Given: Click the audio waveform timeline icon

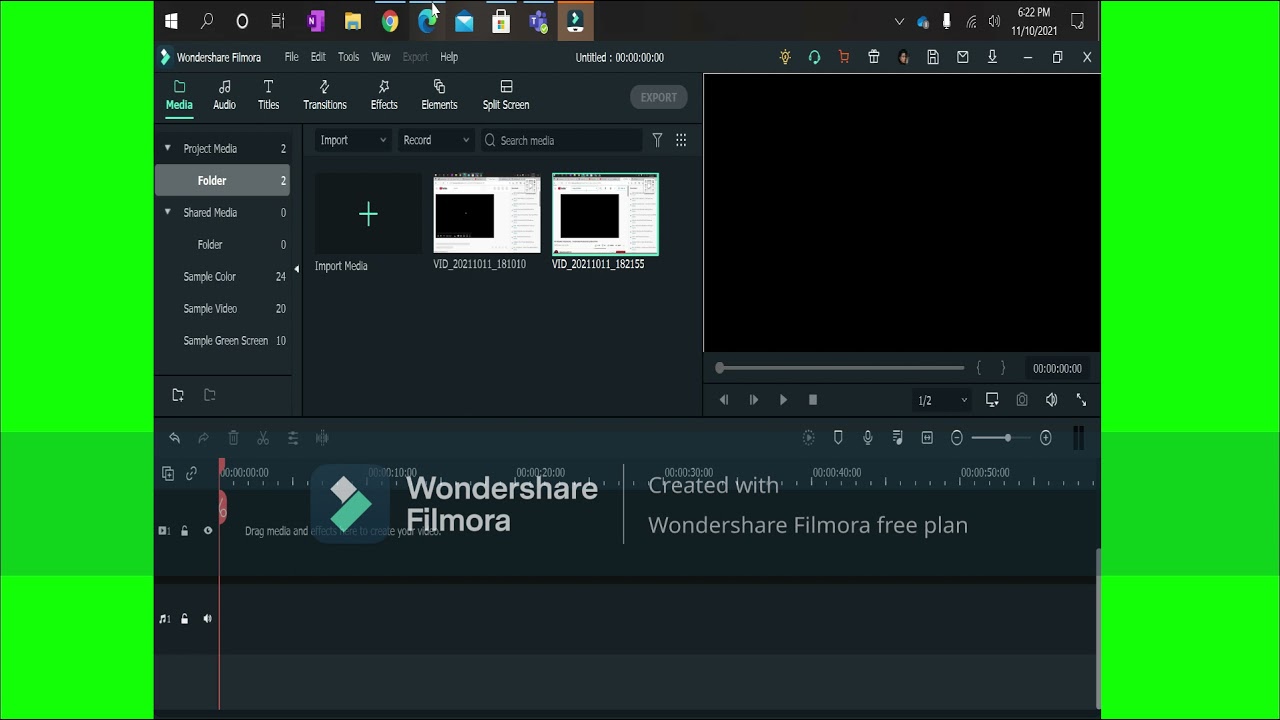Looking at the screenshot, I should [322, 438].
